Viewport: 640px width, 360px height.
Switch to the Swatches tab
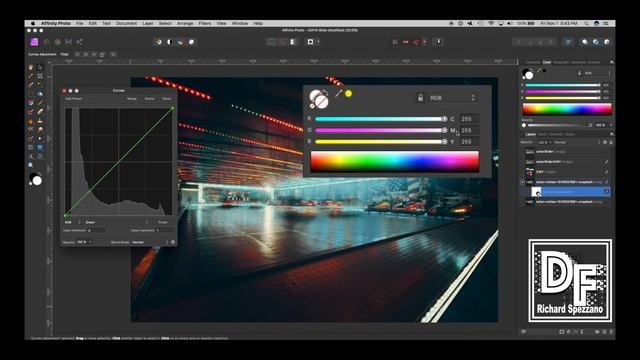pyautogui.click(x=578, y=62)
